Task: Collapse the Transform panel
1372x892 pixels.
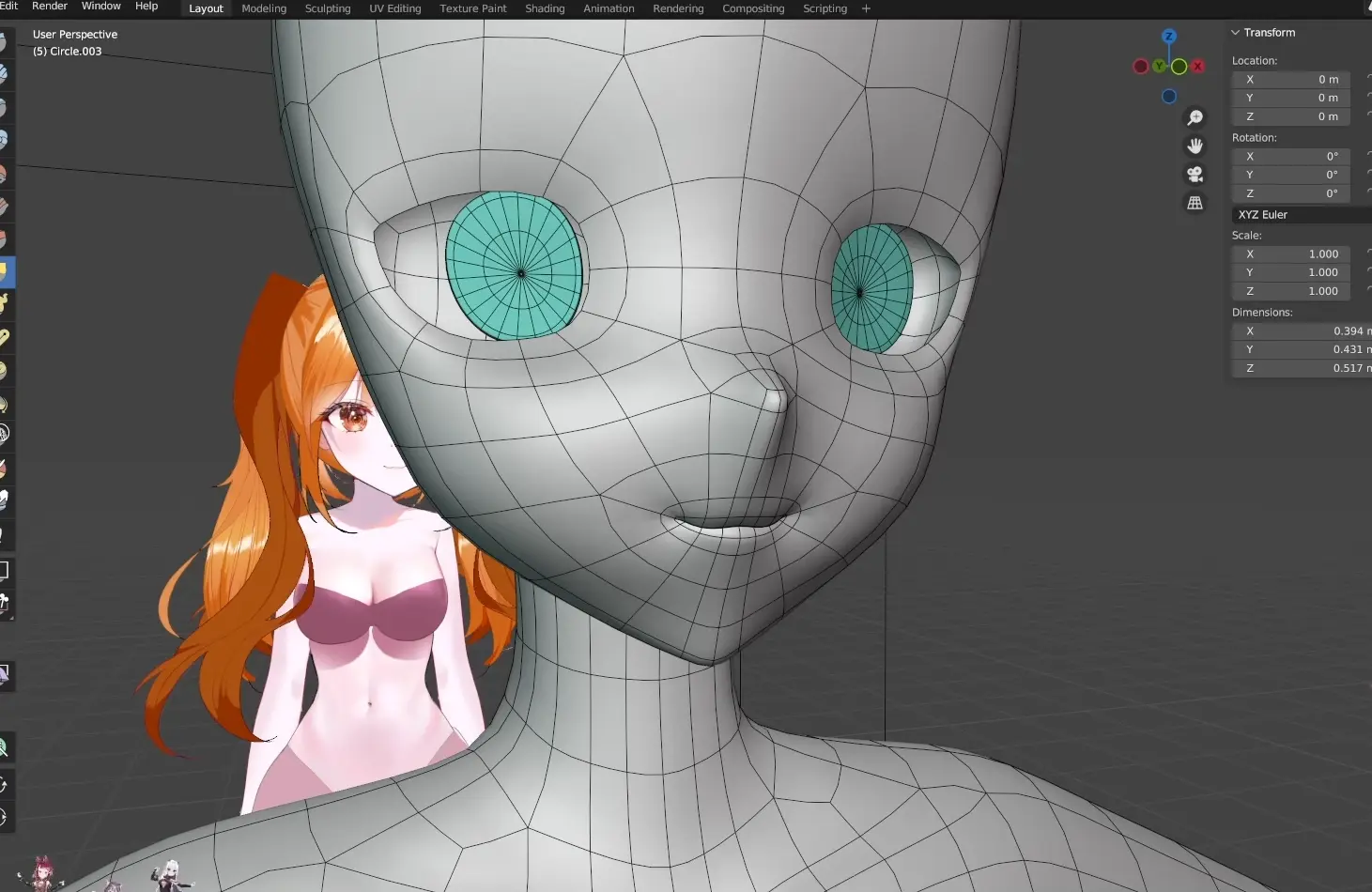Action: pyautogui.click(x=1236, y=33)
